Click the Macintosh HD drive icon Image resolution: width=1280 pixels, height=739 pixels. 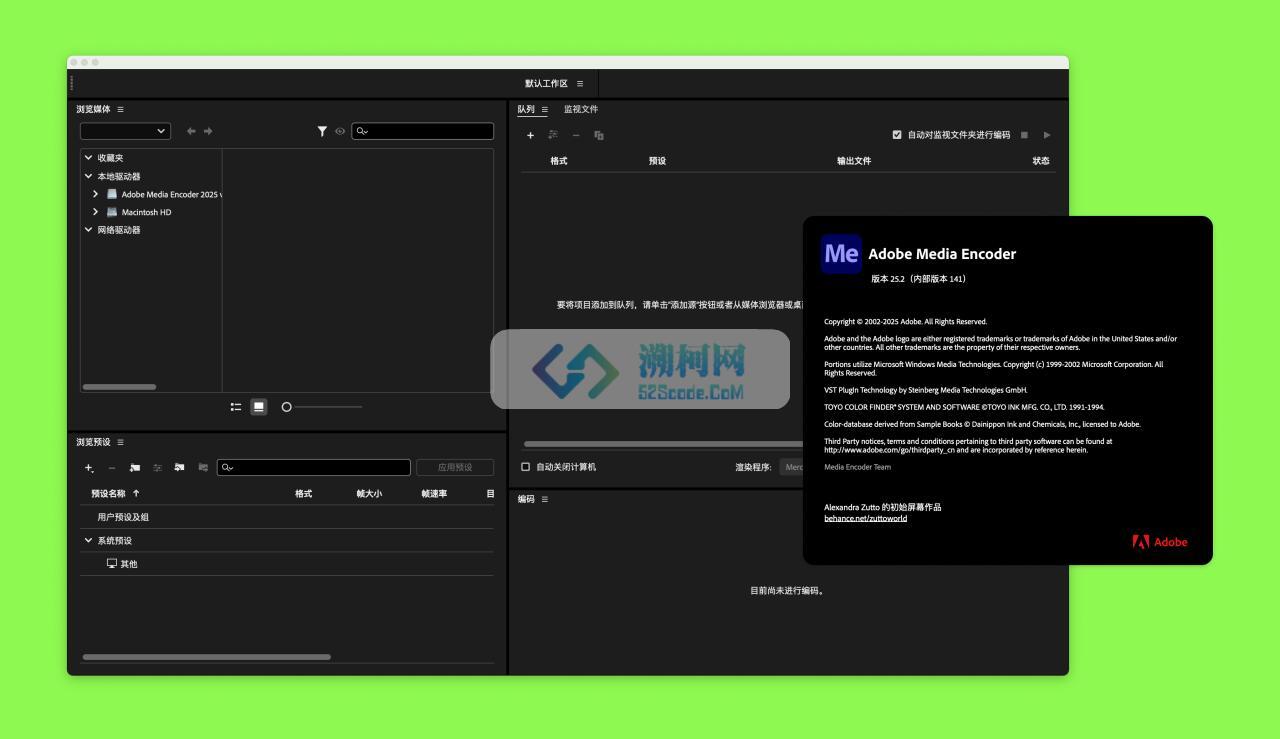click(112, 212)
